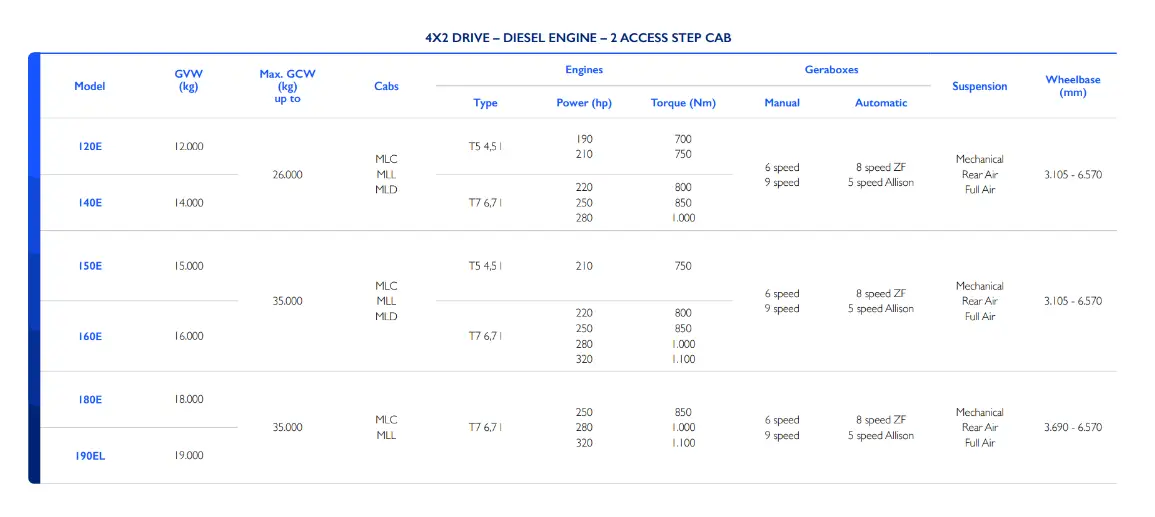Click the Wheelbase (mm) column header

(x=1072, y=86)
